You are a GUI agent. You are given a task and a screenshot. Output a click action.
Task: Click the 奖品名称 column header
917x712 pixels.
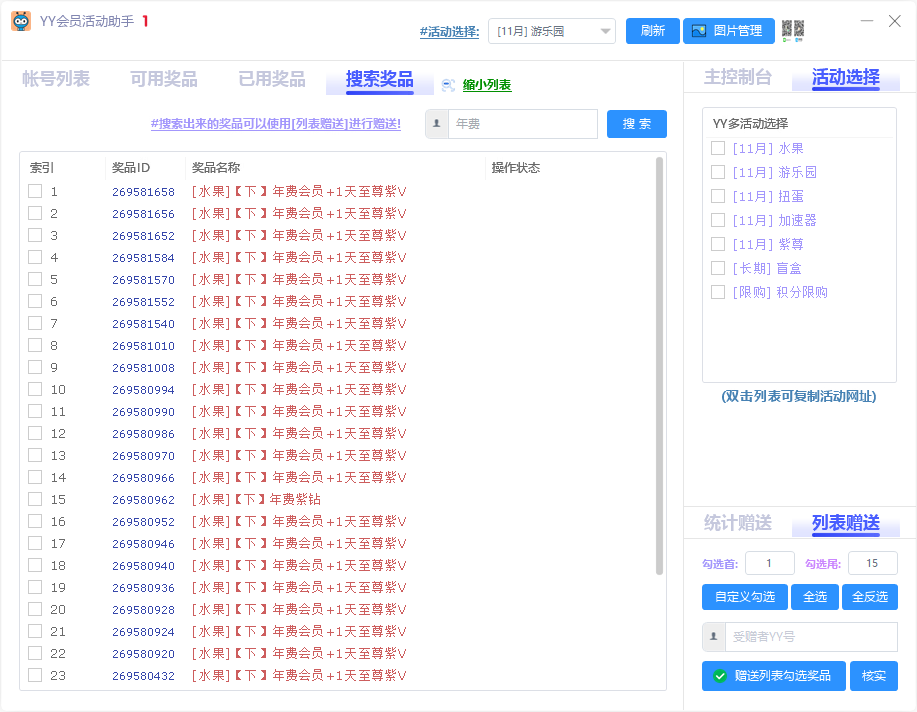(x=216, y=168)
